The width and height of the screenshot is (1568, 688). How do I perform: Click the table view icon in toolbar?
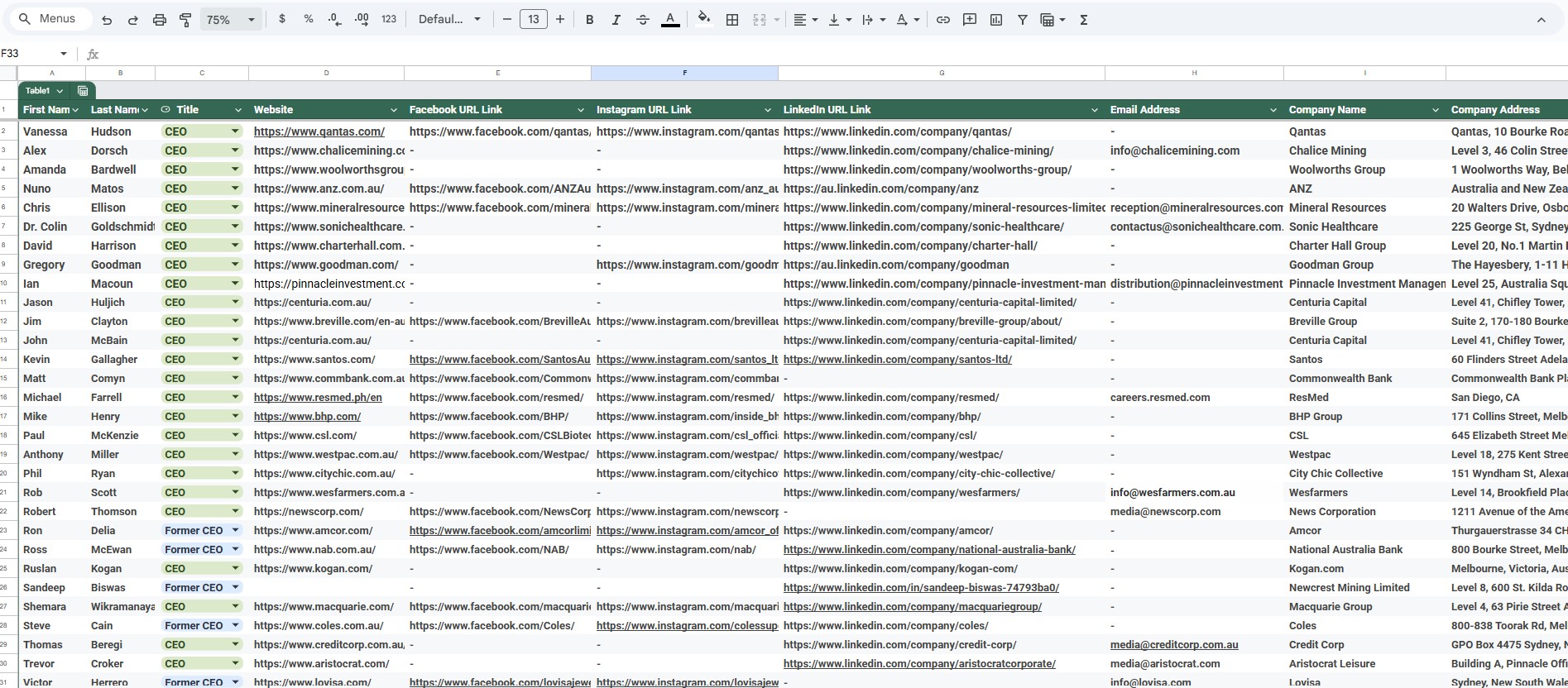point(1048,20)
